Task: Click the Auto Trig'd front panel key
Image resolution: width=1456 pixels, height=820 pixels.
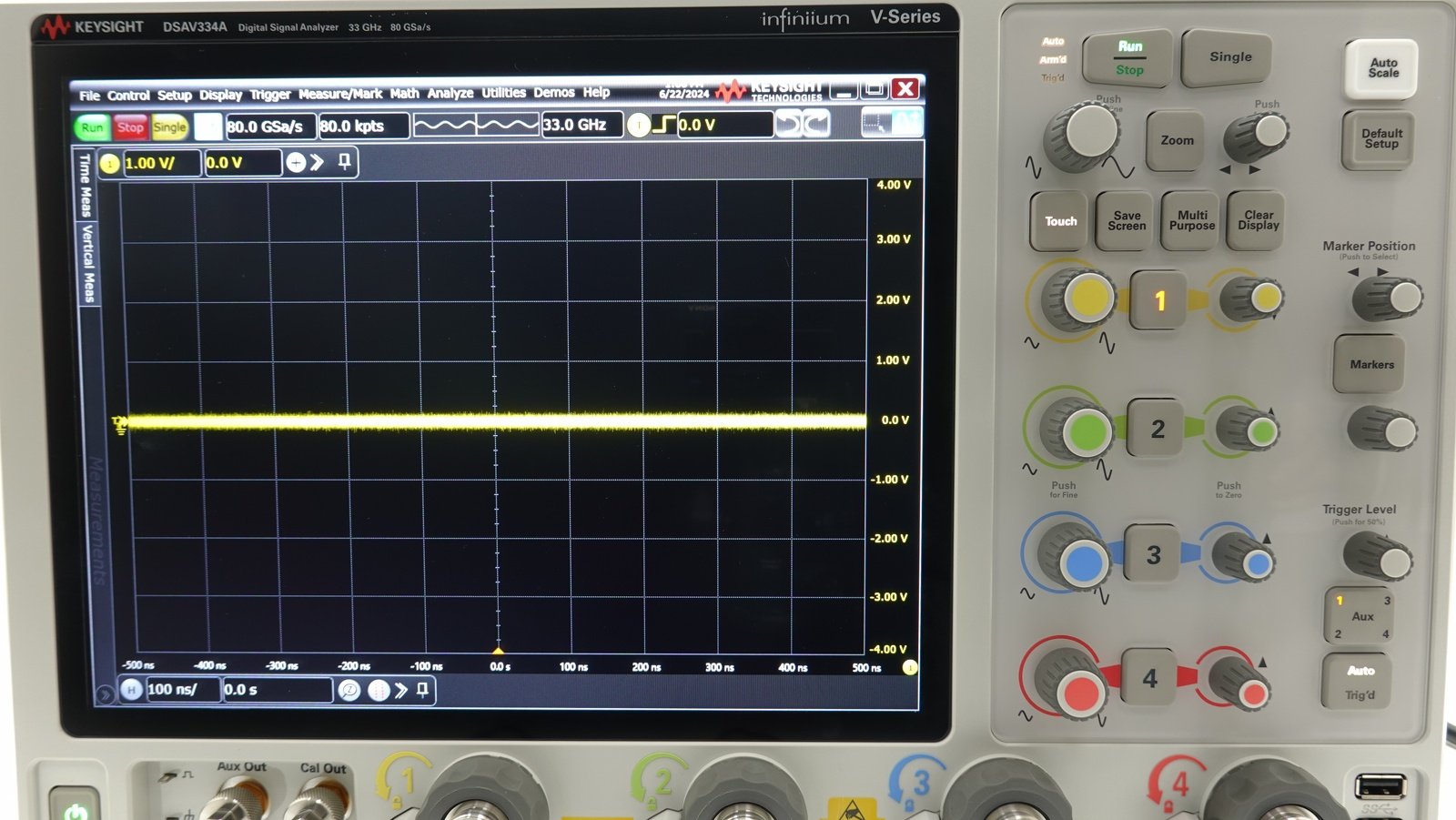Action: coord(1359,682)
